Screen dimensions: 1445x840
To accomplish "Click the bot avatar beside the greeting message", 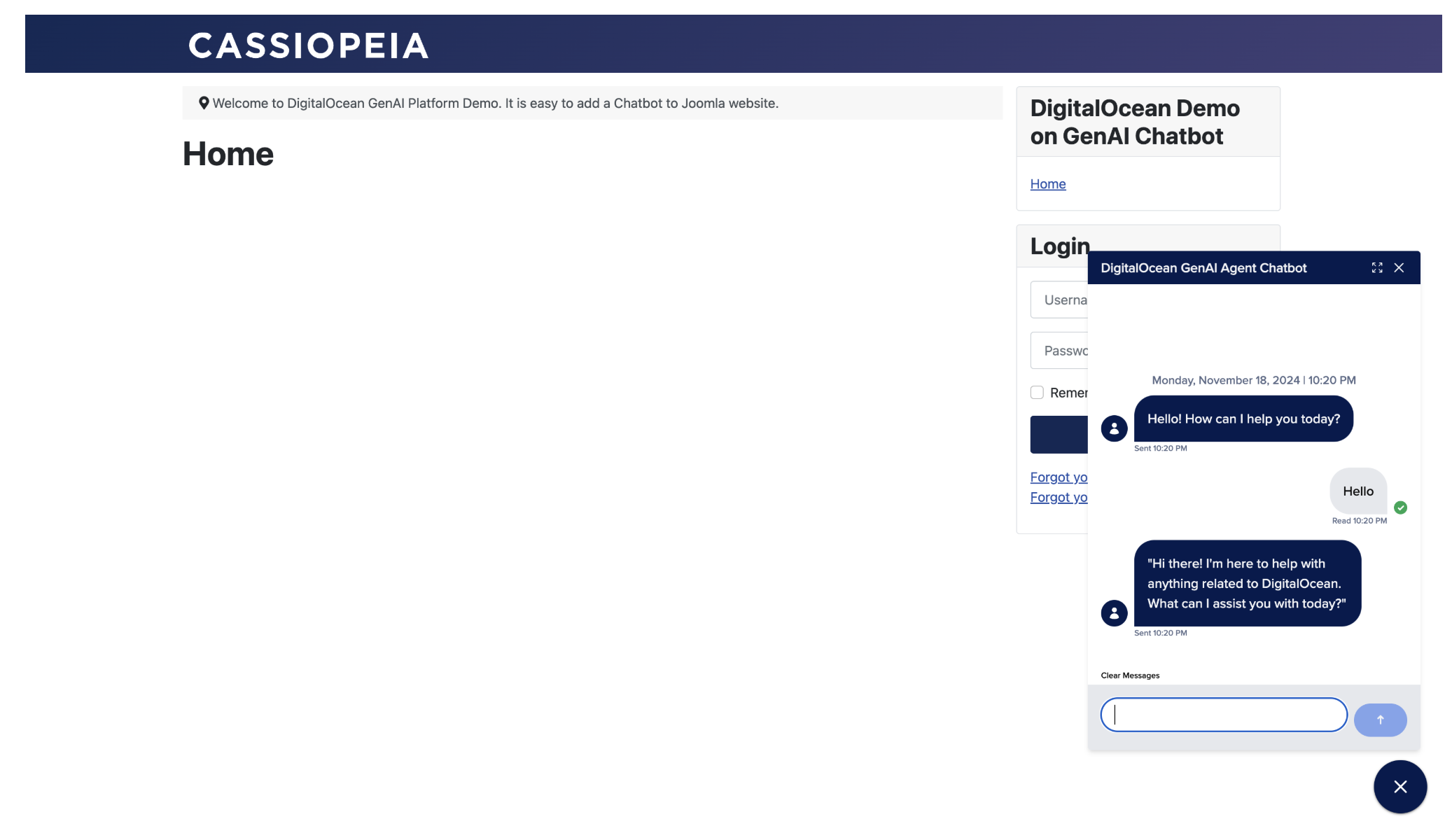I will 1113,428.
